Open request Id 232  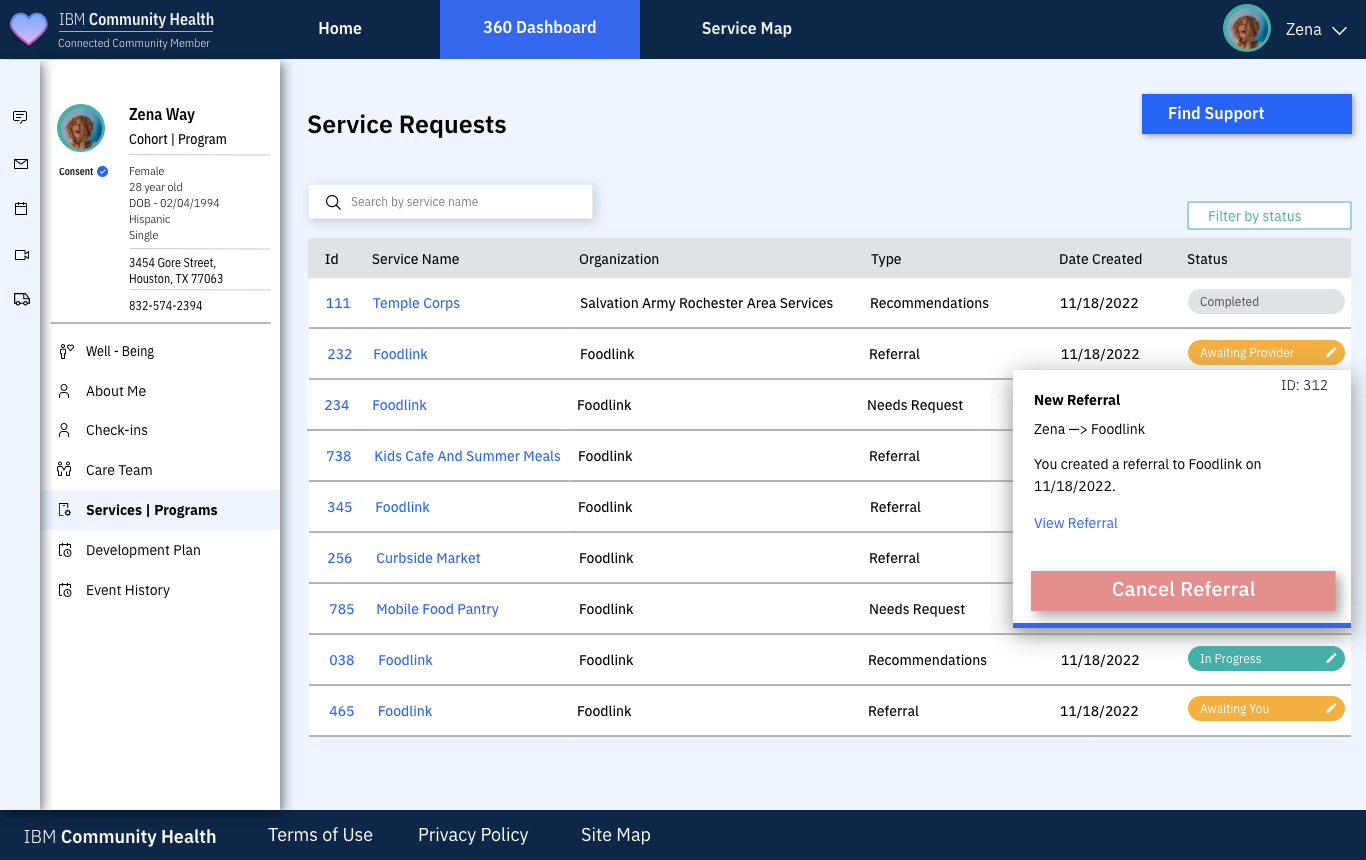click(340, 354)
